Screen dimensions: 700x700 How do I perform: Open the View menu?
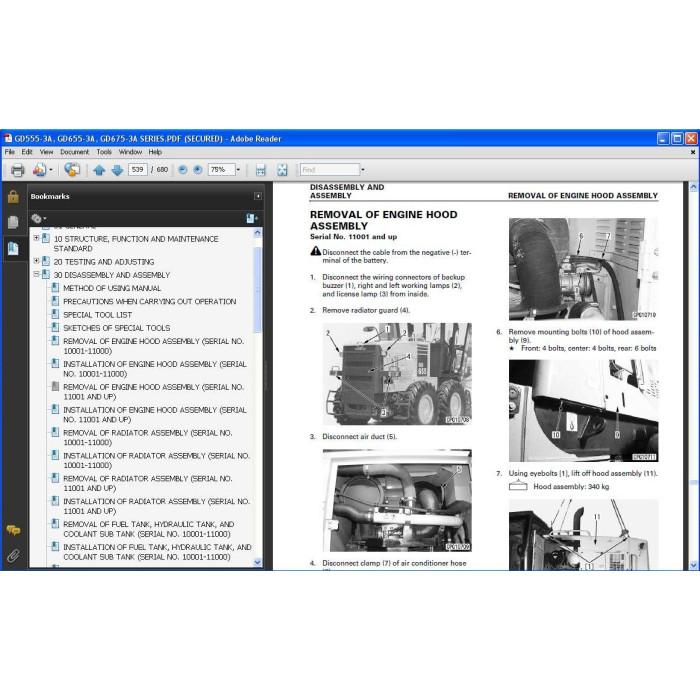click(x=46, y=152)
